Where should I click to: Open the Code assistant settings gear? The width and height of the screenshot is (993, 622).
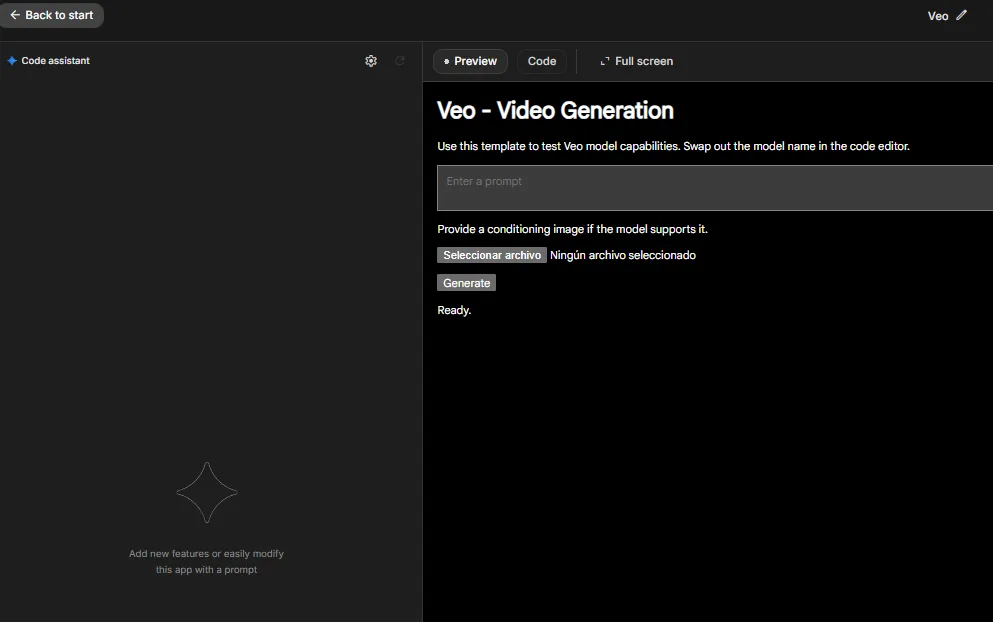click(371, 61)
